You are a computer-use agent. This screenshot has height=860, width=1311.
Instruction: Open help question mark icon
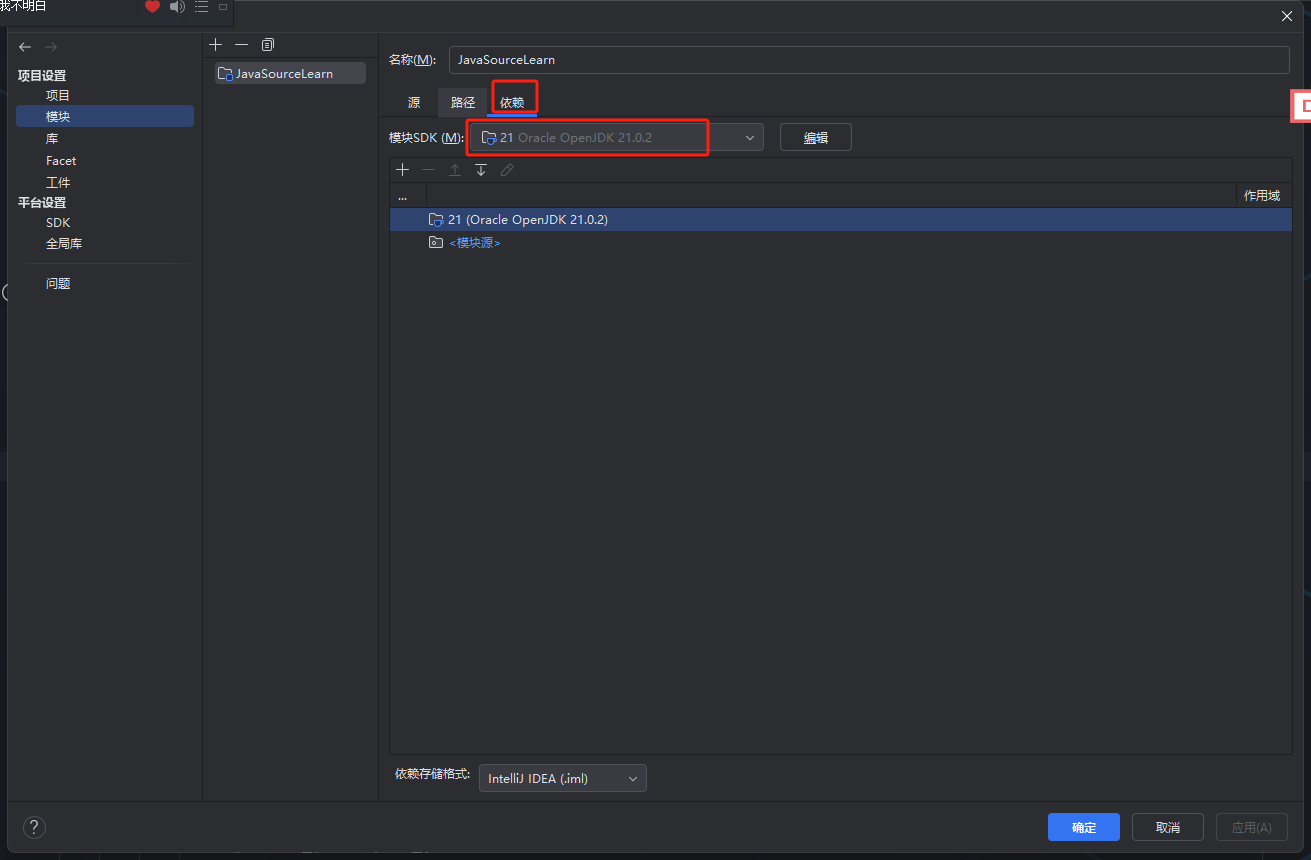pos(34,827)
